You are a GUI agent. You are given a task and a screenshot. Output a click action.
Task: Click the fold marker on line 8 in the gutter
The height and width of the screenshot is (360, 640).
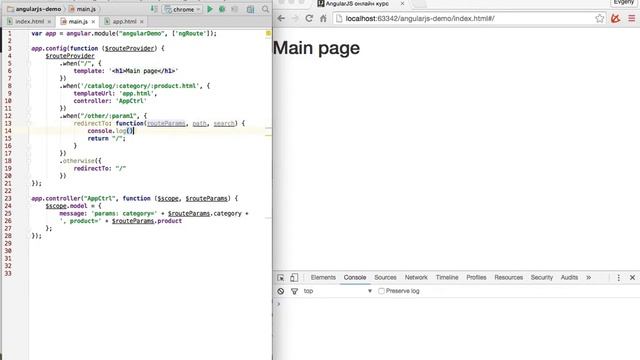29,86
